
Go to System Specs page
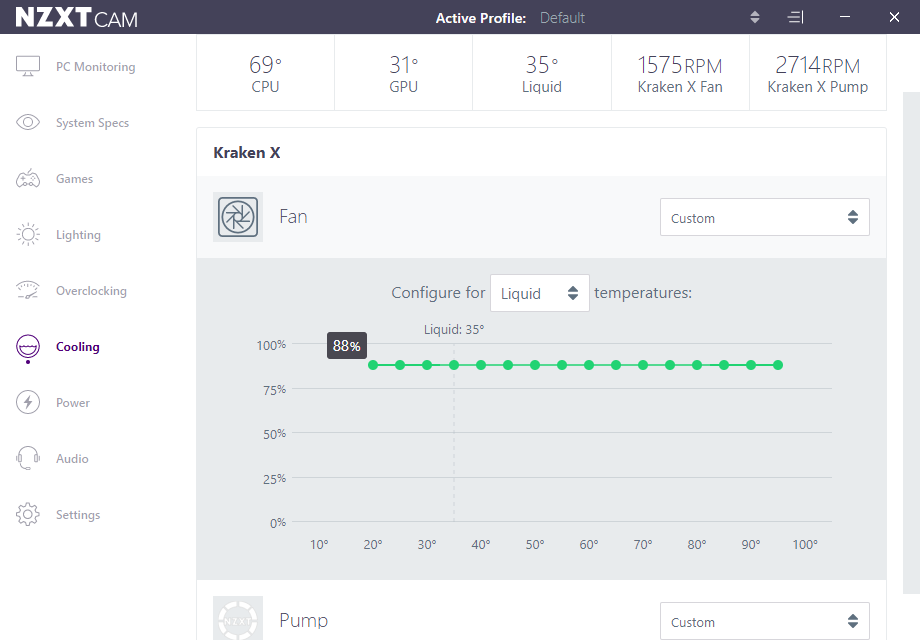pos(92,123)
